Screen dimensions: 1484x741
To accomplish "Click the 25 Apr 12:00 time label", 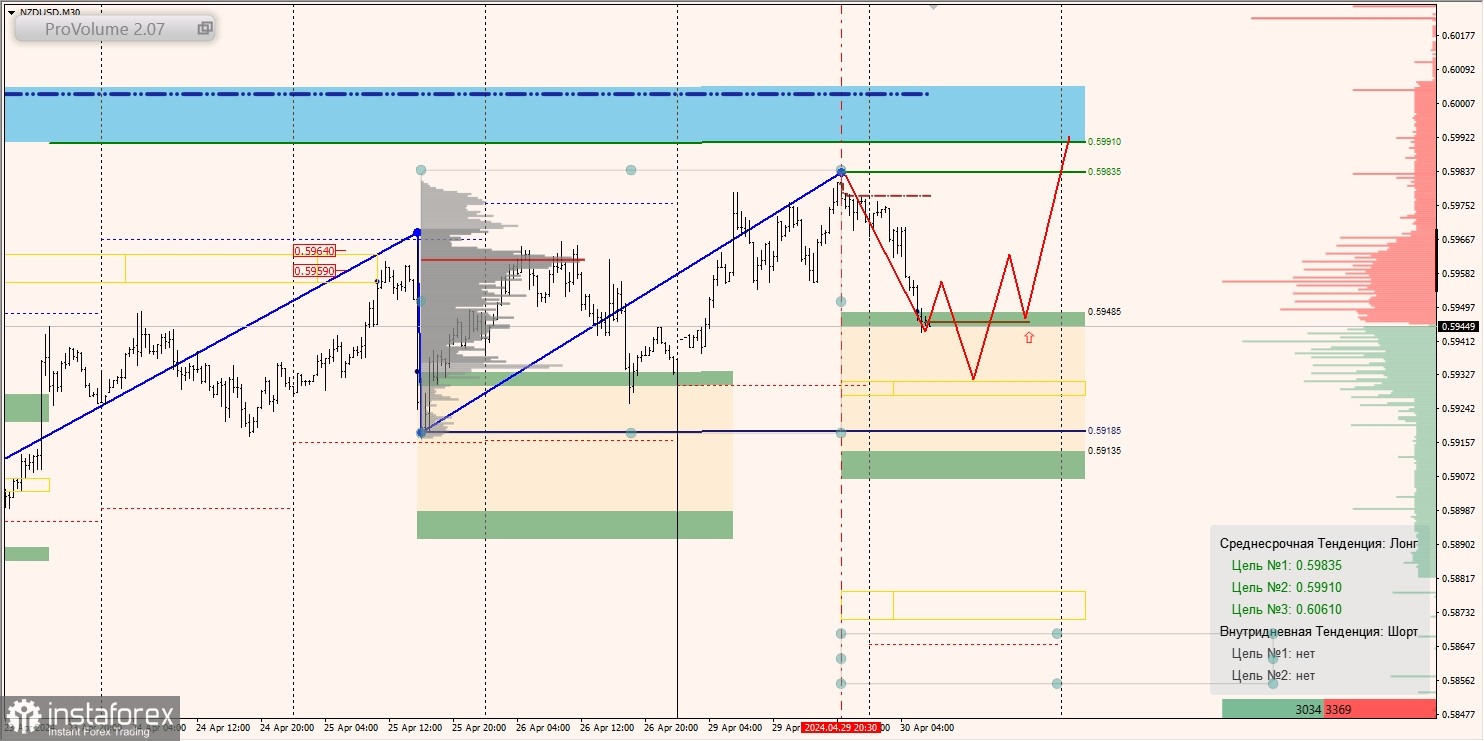I will [x=415, y=728].
